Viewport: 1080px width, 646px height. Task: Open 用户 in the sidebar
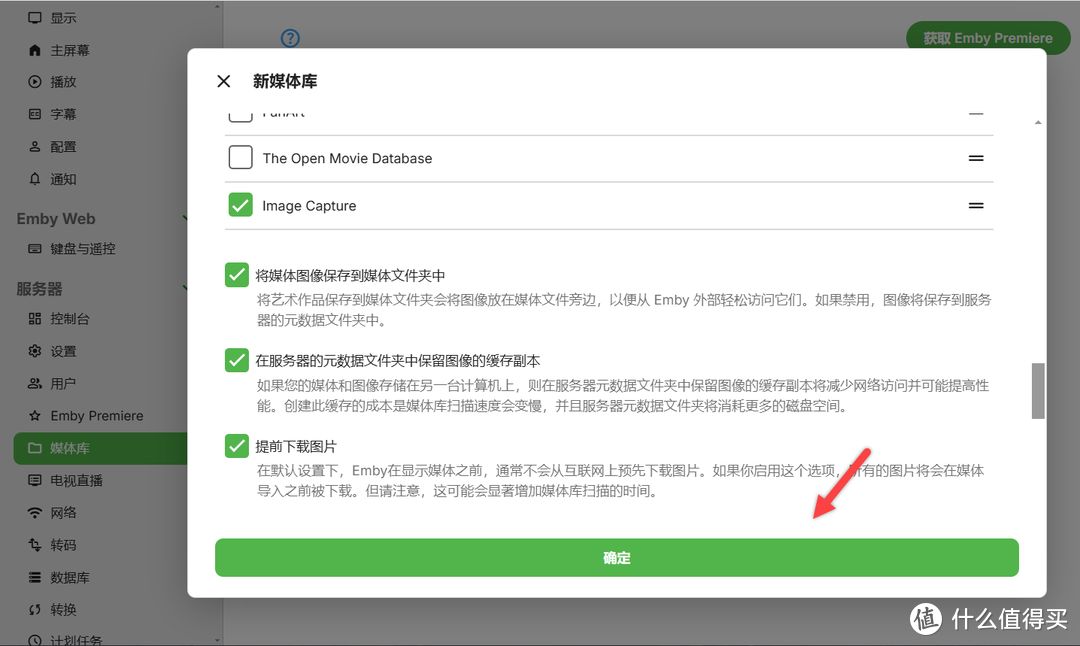[63, 384]
